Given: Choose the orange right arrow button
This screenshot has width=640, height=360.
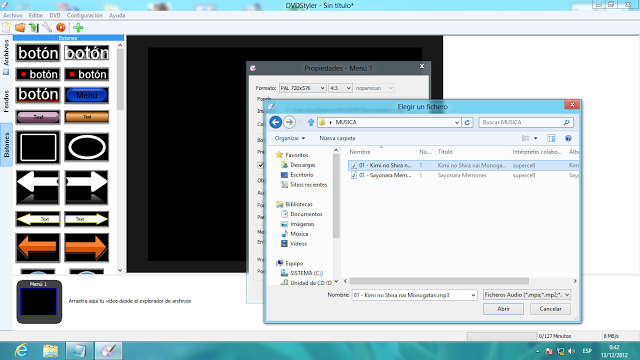Looking at the screenshot, I should pos(87,247).
